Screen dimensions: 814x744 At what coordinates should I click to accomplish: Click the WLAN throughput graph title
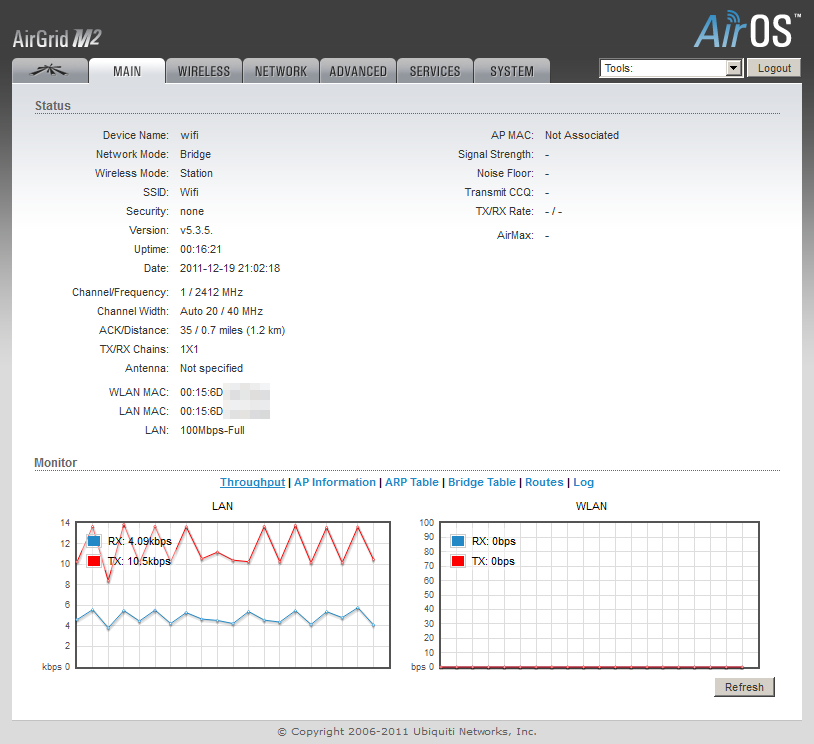[591, 506]
